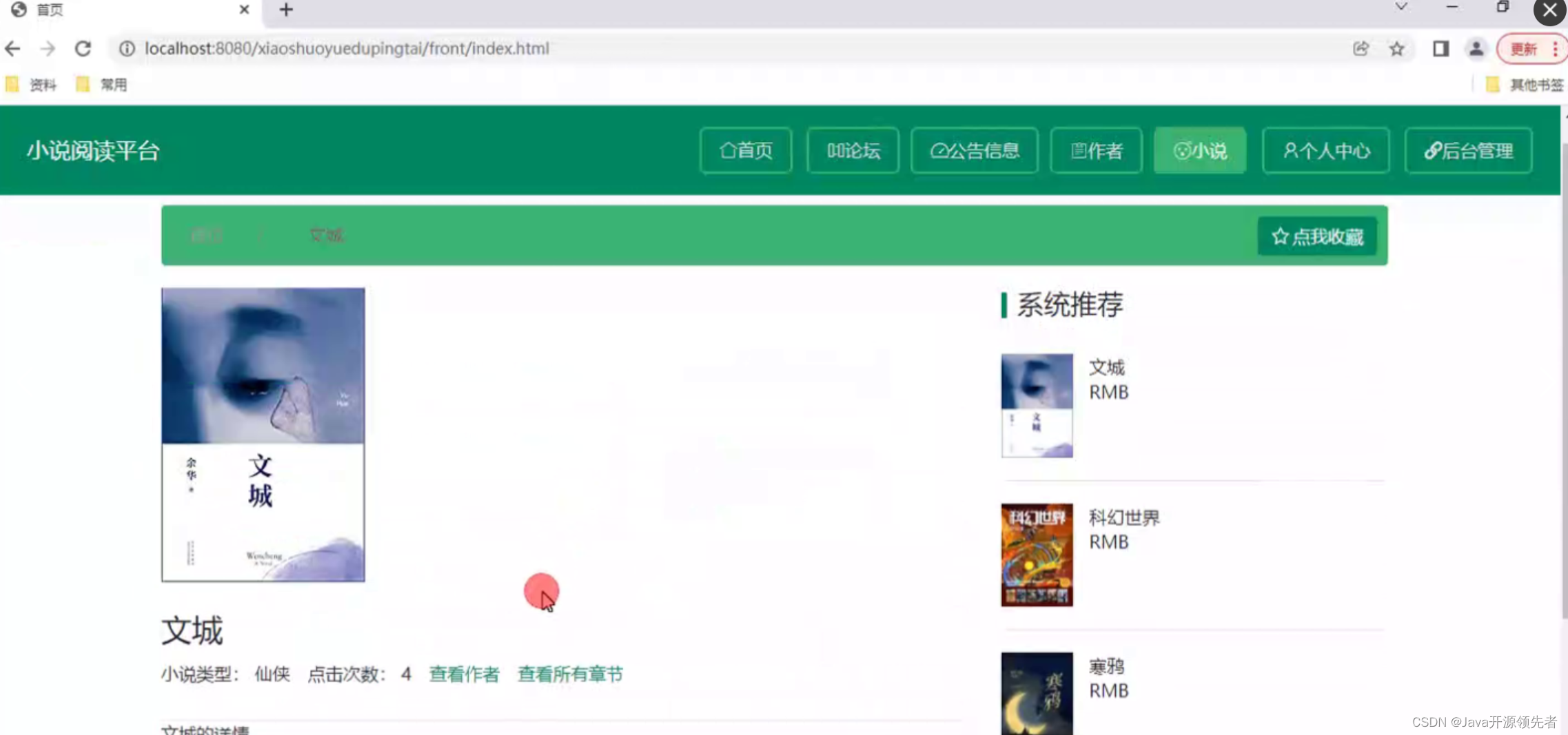This screenshot has height=735, width=1568.
Task: Click the novel type value 仙侠
Action: [x=272, y=674]
